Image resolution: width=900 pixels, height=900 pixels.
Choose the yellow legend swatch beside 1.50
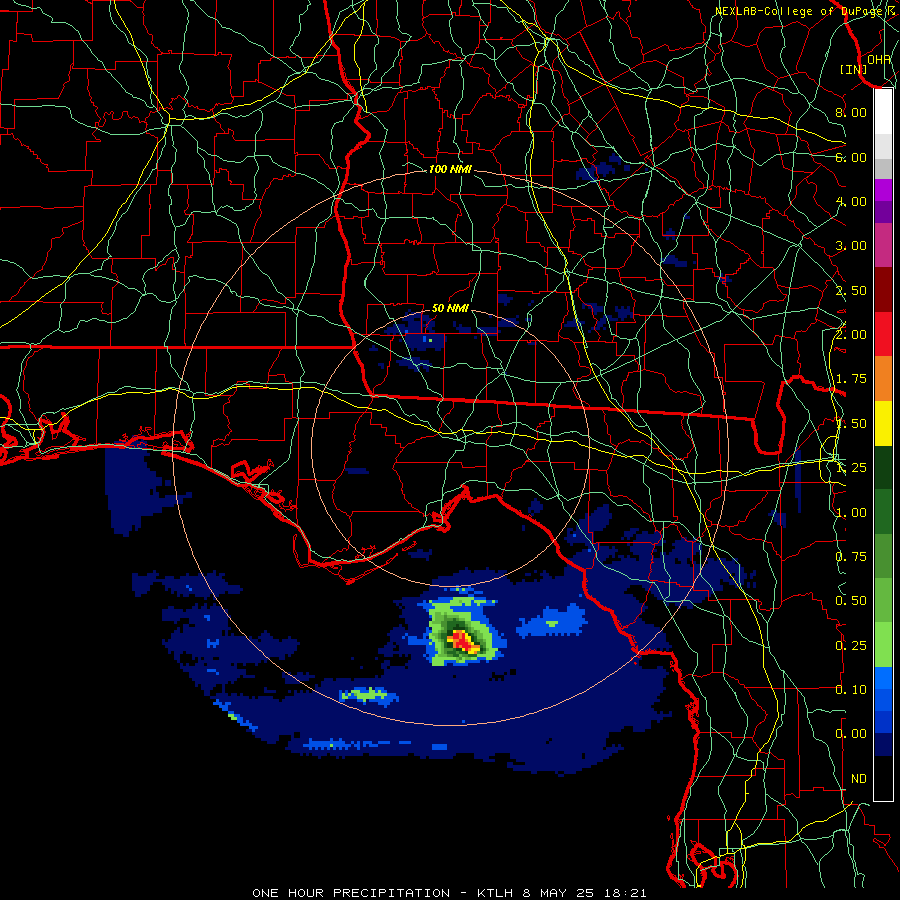(x=883, y=424)
